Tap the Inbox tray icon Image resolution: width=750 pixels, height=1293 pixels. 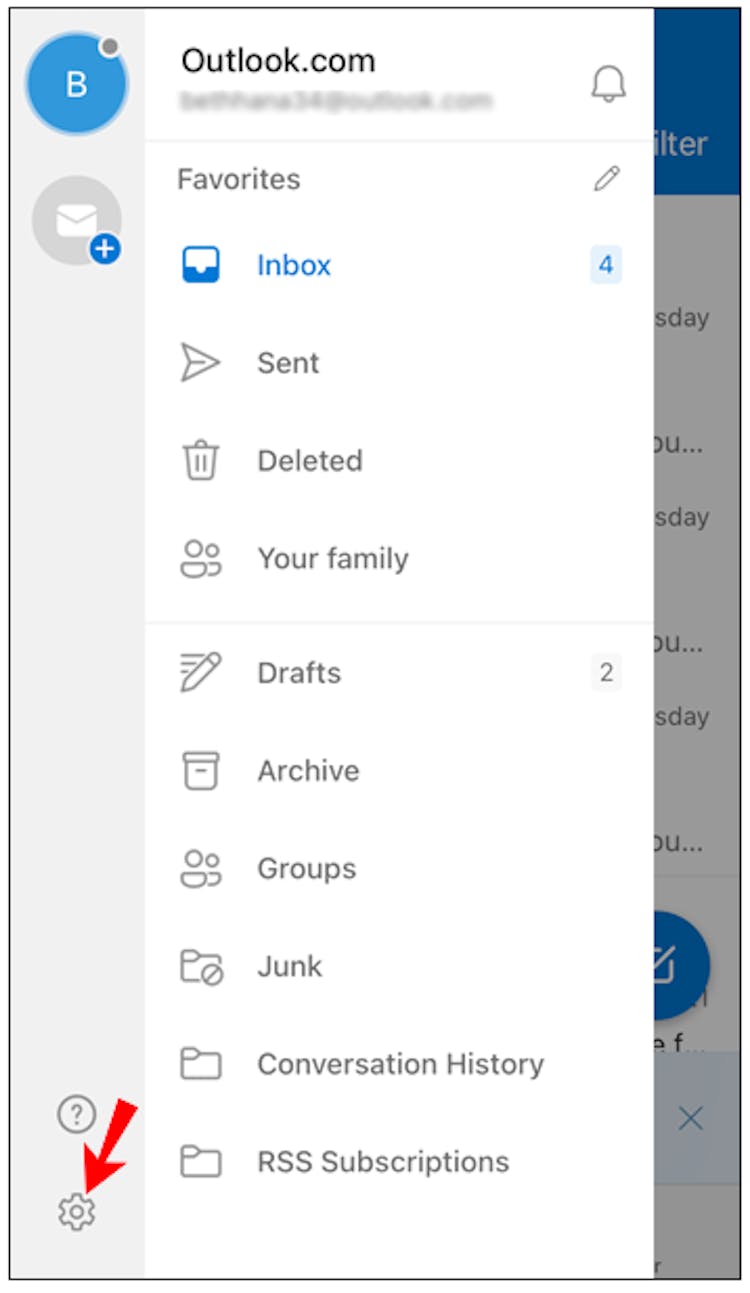[200, 265]
